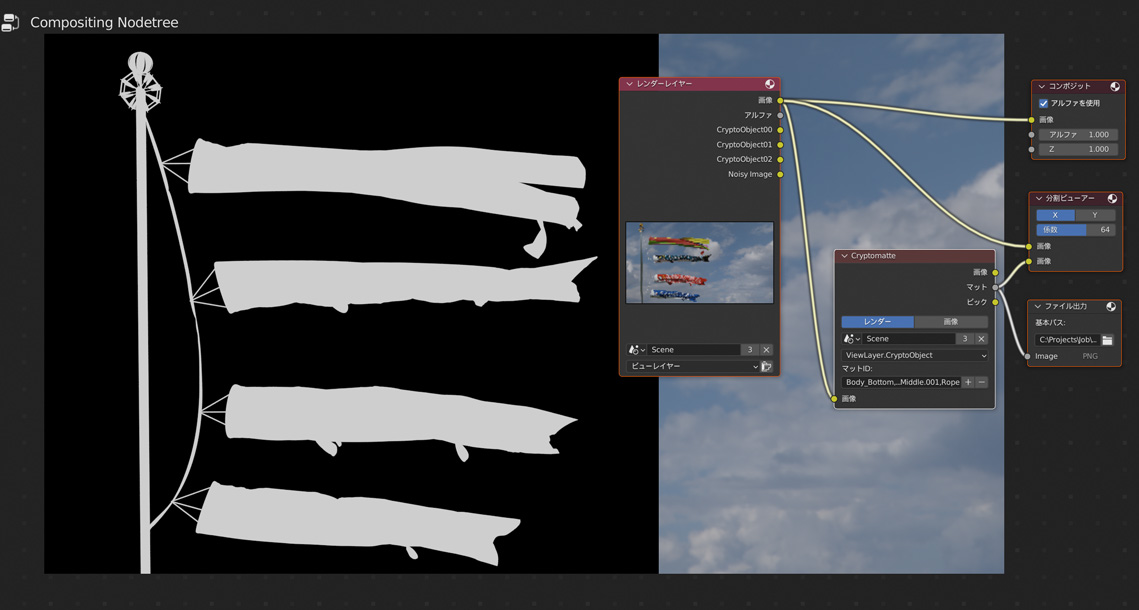The height and width of the screenshot is (610, 1139).
Task: Select the レンダー tab in Cryptomatte node
Action: (877, 321)
